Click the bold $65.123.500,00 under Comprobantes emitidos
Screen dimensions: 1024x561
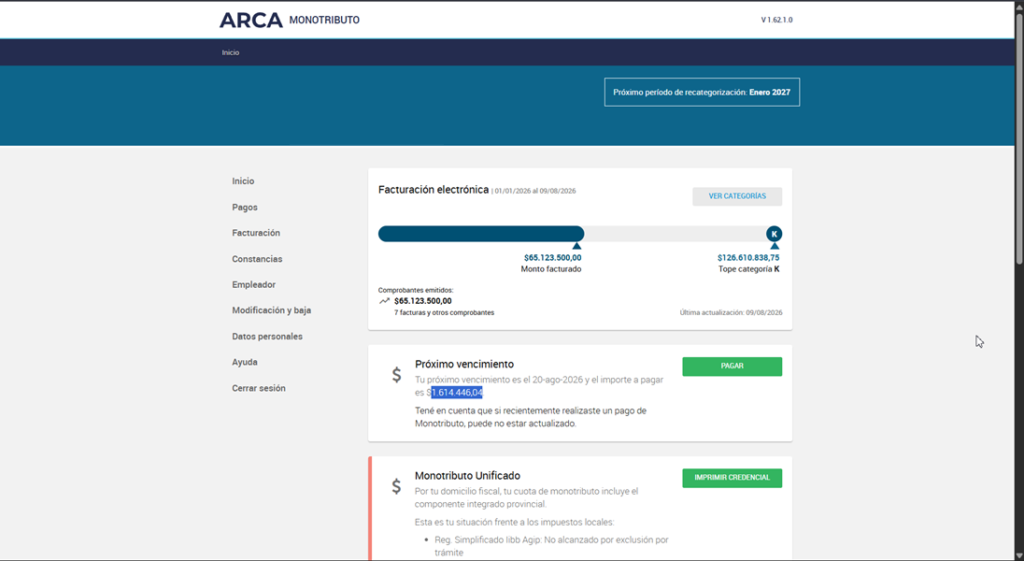(x=423, y=301)
